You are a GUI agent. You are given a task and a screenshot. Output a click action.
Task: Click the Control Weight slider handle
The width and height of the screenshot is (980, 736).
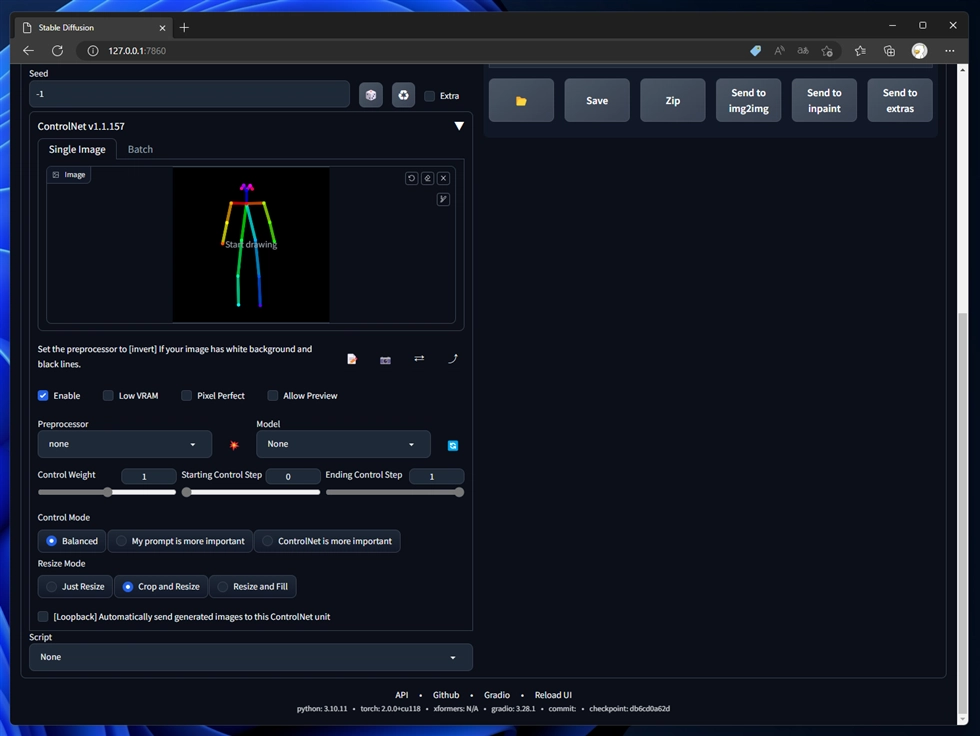108,492
